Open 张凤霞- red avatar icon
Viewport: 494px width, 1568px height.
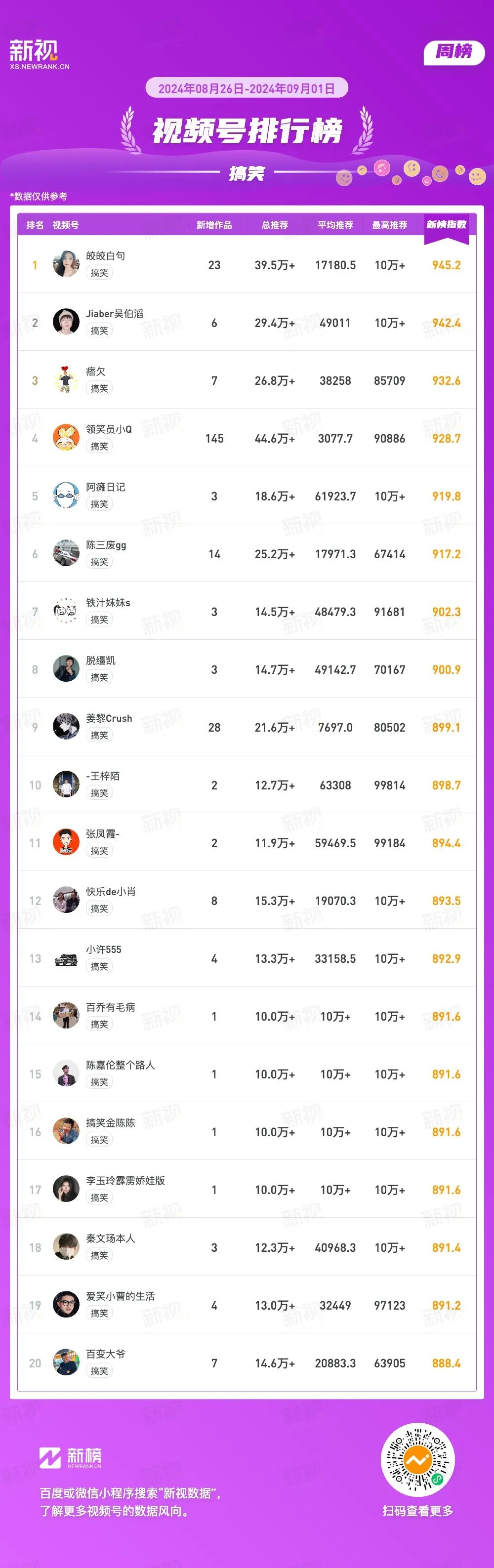66,842
